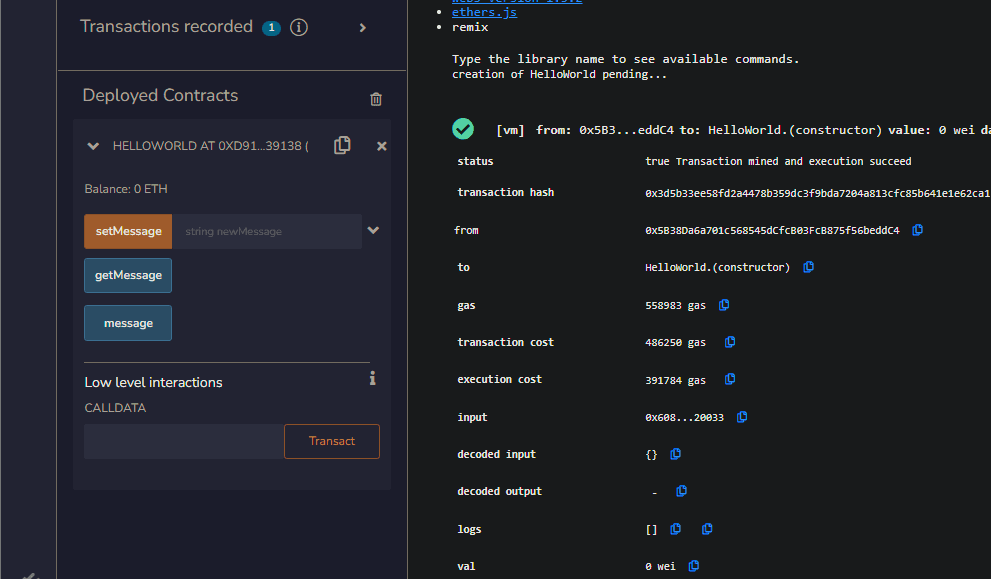Click the status true Transaction mined text
The width and height of the screenshot is (991, 579).
tap(778, 161)
